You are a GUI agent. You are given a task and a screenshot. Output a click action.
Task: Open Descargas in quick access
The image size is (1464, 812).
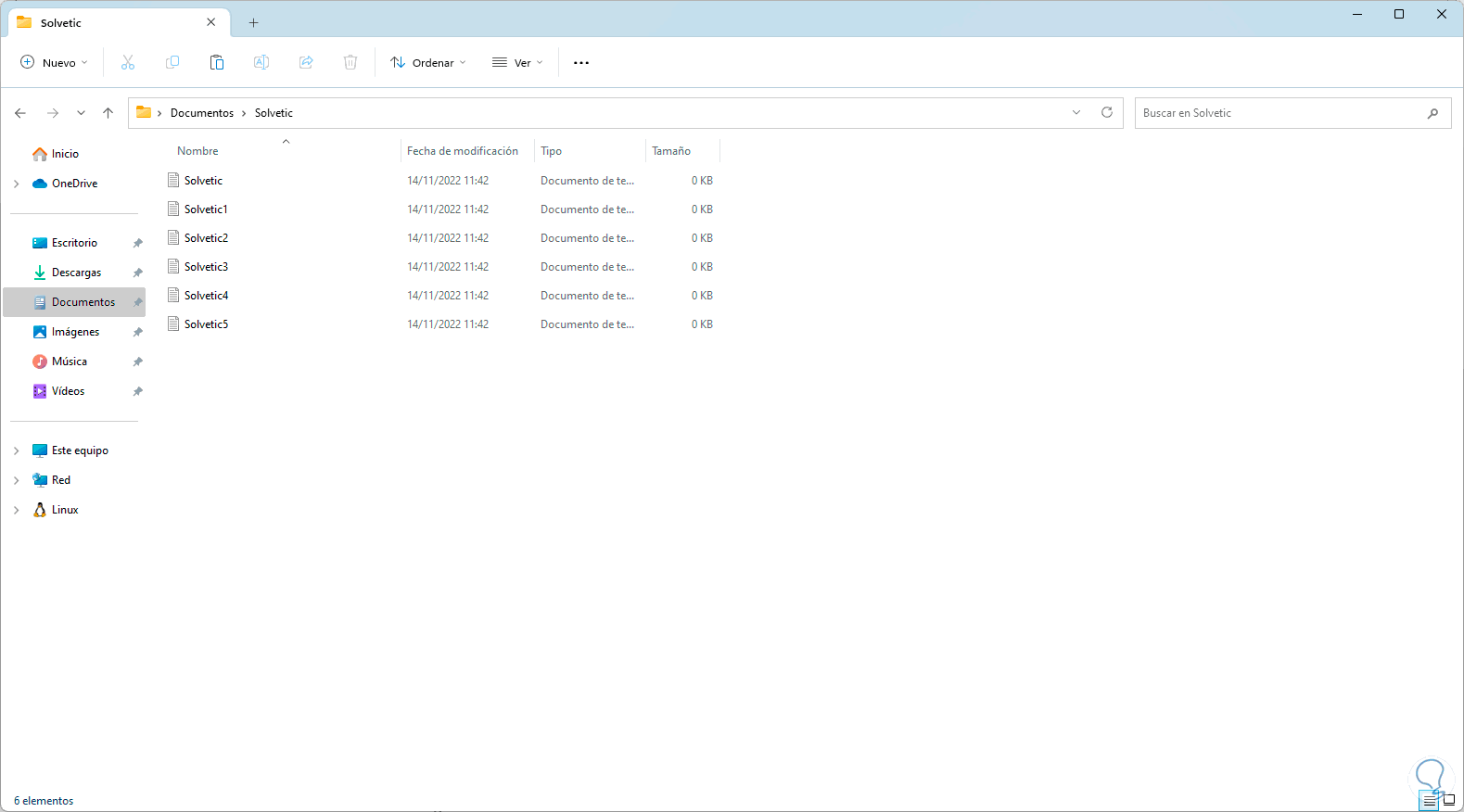(77, 273)
